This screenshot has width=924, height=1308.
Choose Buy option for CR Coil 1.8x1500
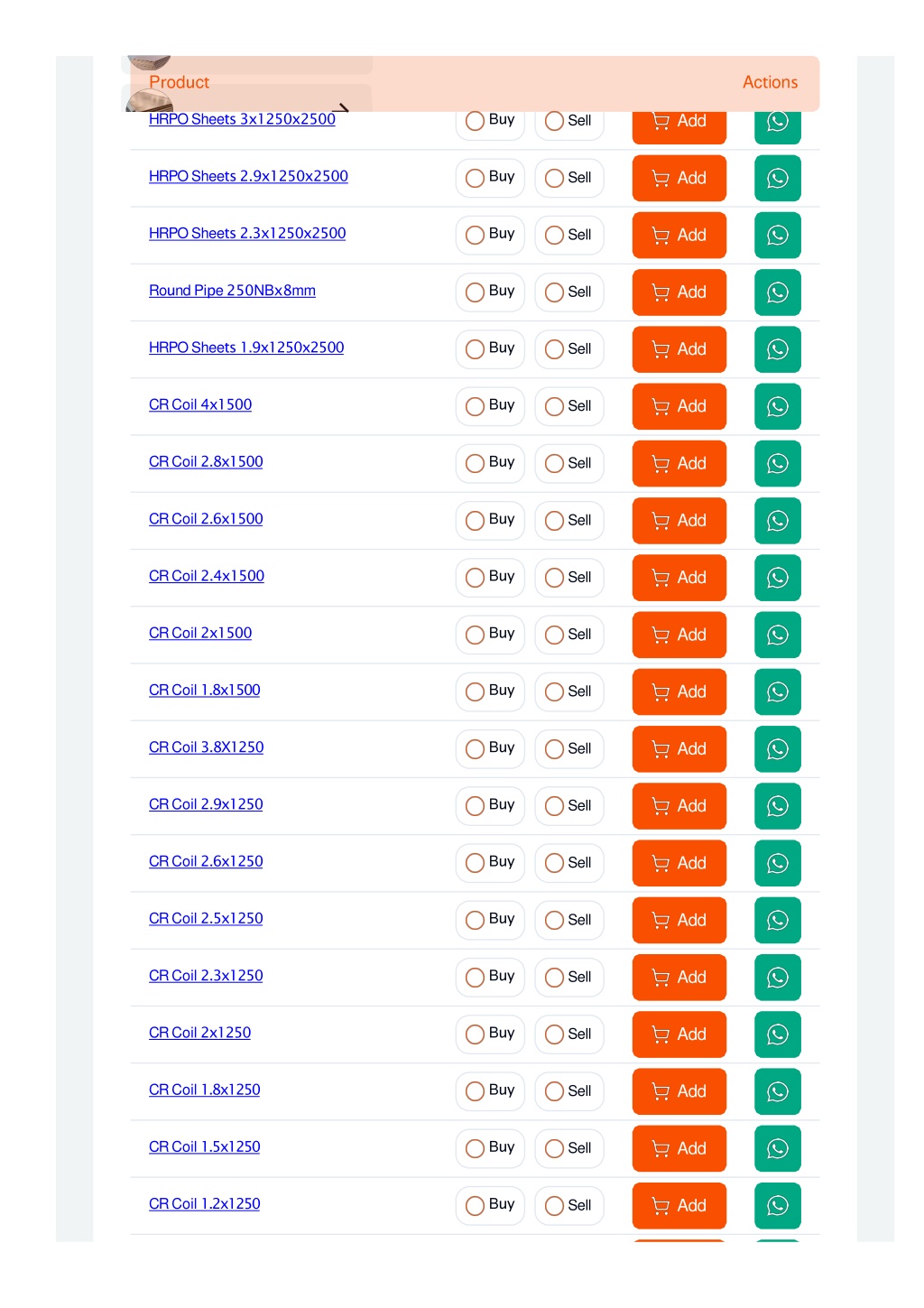tap(490, 691)
